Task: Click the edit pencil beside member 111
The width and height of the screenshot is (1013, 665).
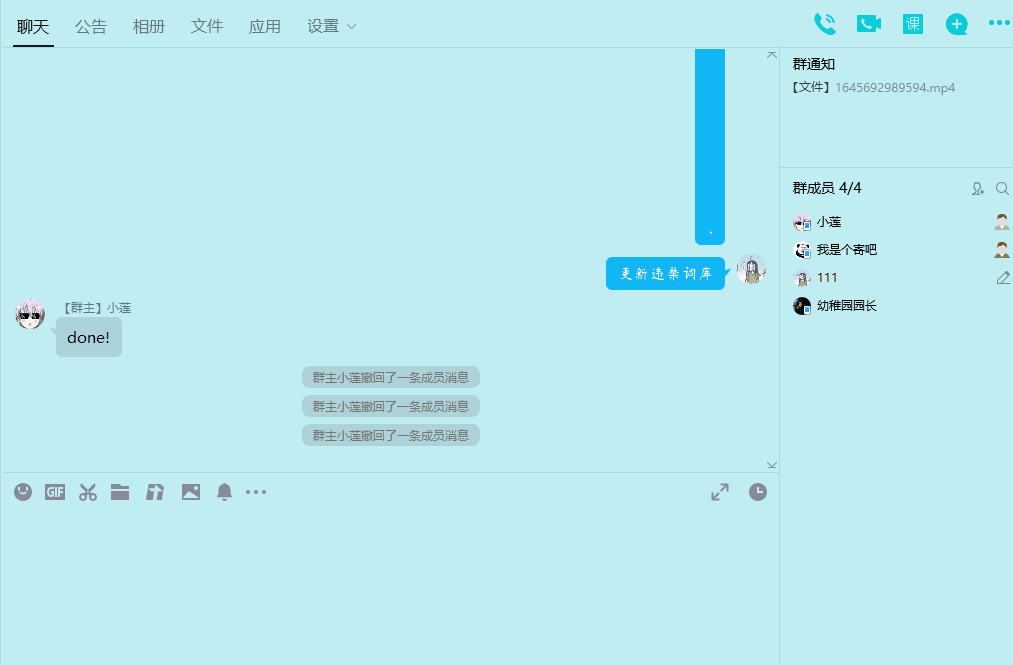Action: coord(1003,278)
